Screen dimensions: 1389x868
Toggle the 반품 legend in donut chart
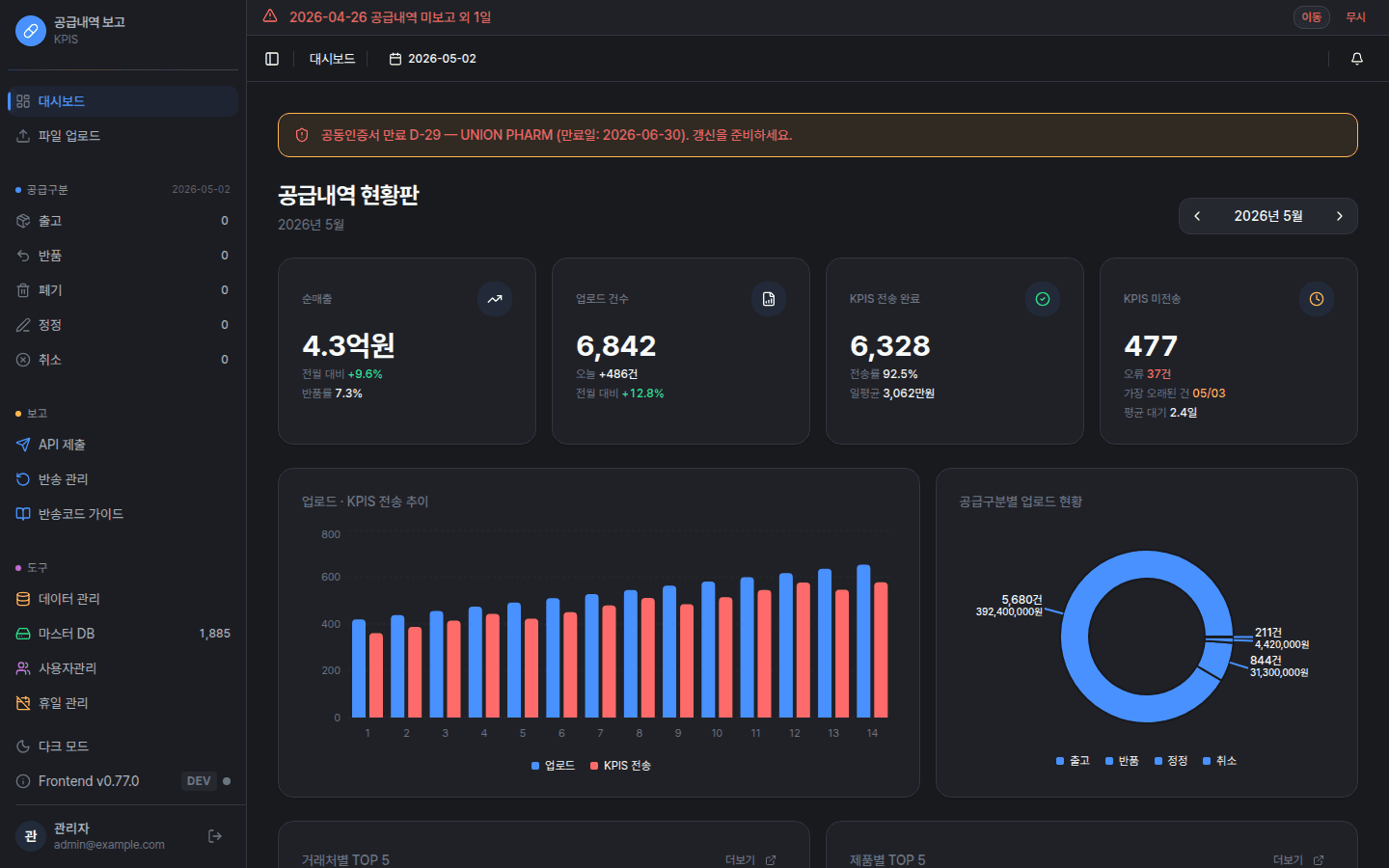click(1122, 761)
